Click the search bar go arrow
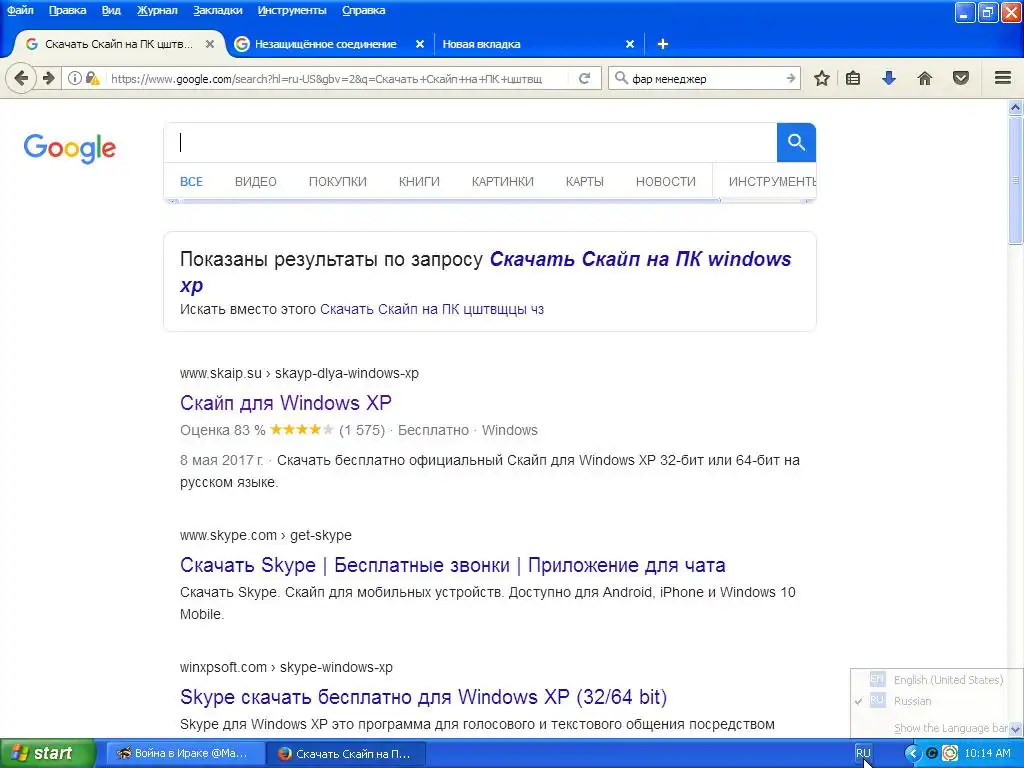1024x768 pixels. [x=790, y=78]
